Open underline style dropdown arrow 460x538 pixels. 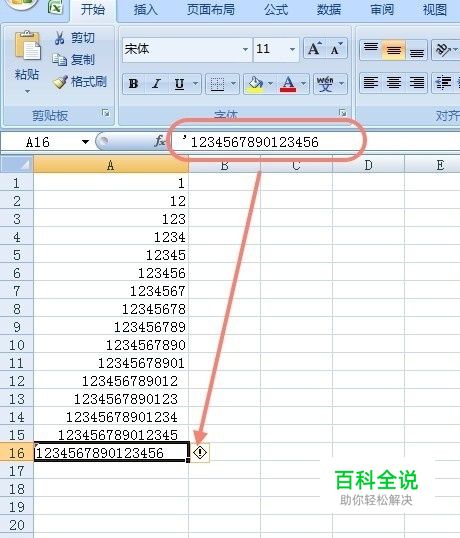(195, 83)
